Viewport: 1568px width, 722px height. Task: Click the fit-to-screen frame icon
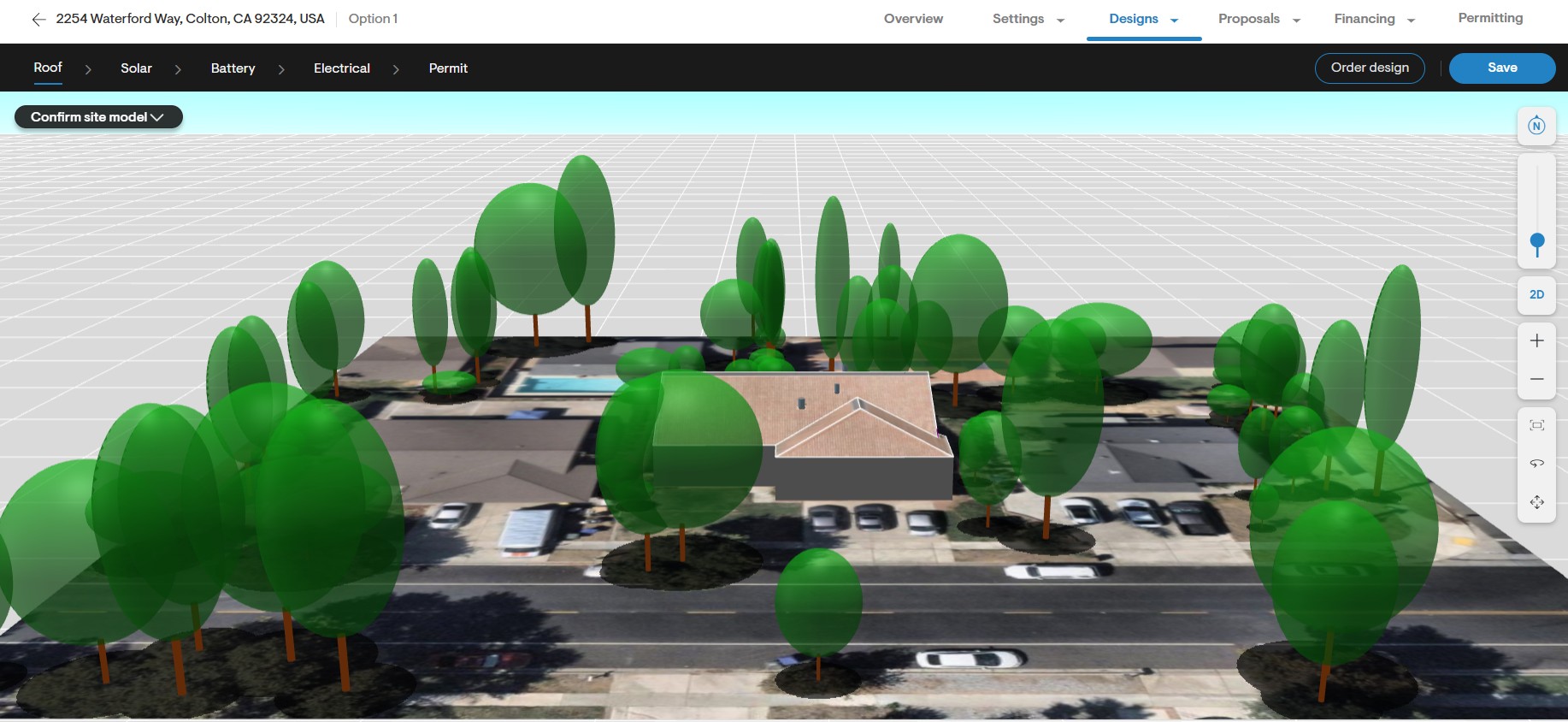(x=1536, y=425)
